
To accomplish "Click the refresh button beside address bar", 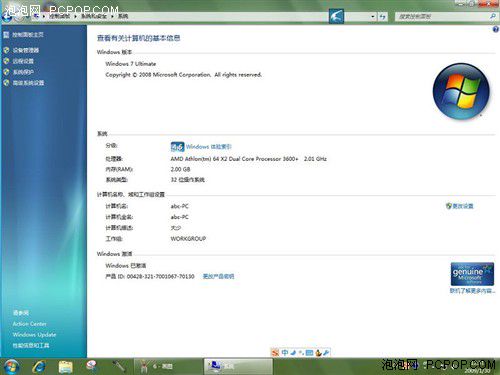I will coord(383,16).
